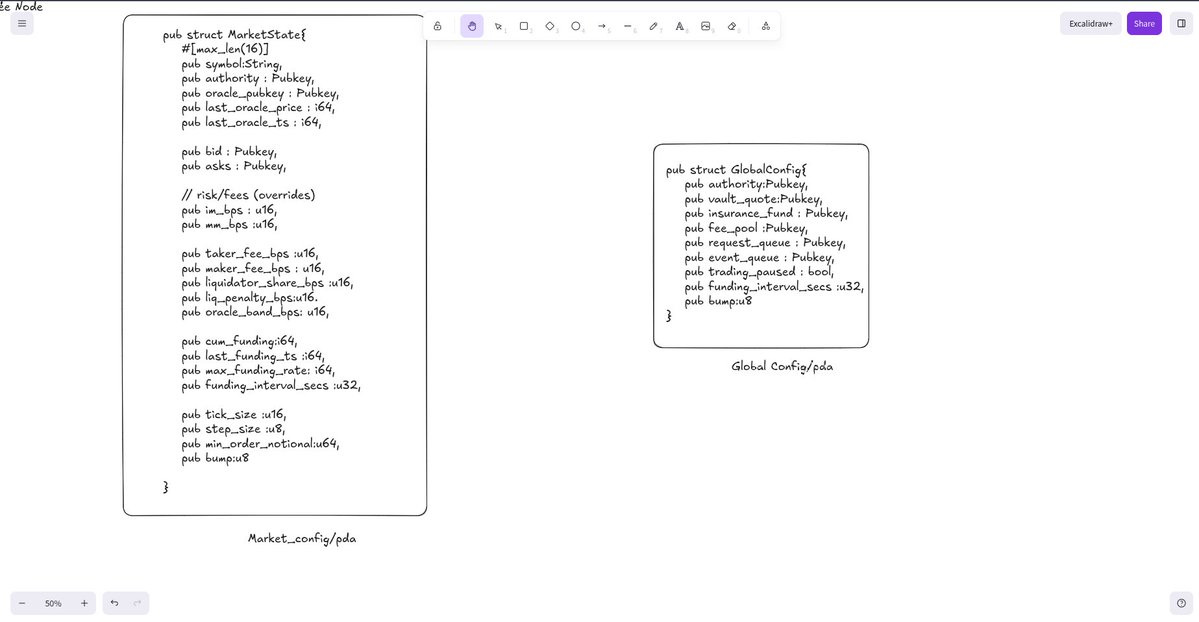Screen dimensions: 1199x622
Task: Click the 'pub vault_quote:Pubkey,' line
Action: [753, 200]
